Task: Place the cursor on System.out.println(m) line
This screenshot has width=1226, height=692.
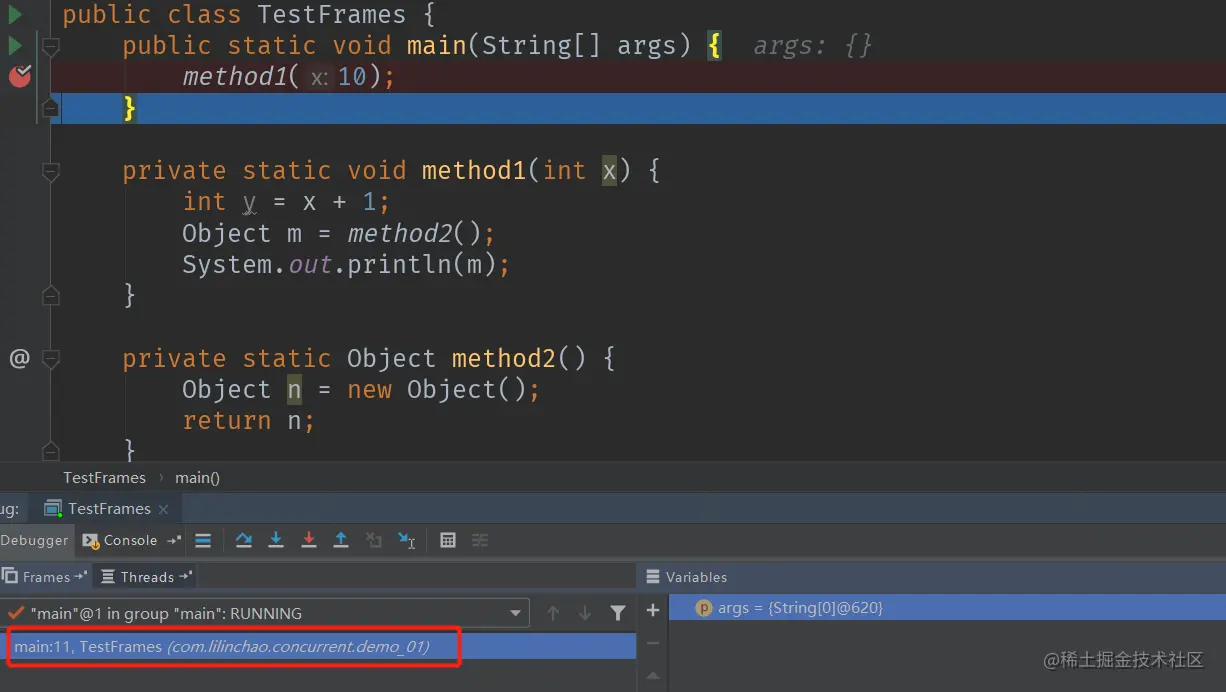Action: 346,265
